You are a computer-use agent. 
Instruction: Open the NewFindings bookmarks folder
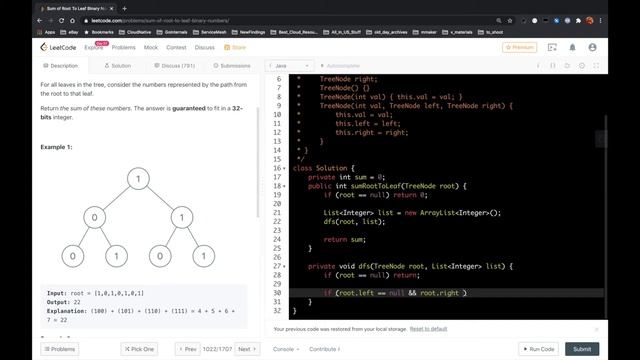(248, 32)
